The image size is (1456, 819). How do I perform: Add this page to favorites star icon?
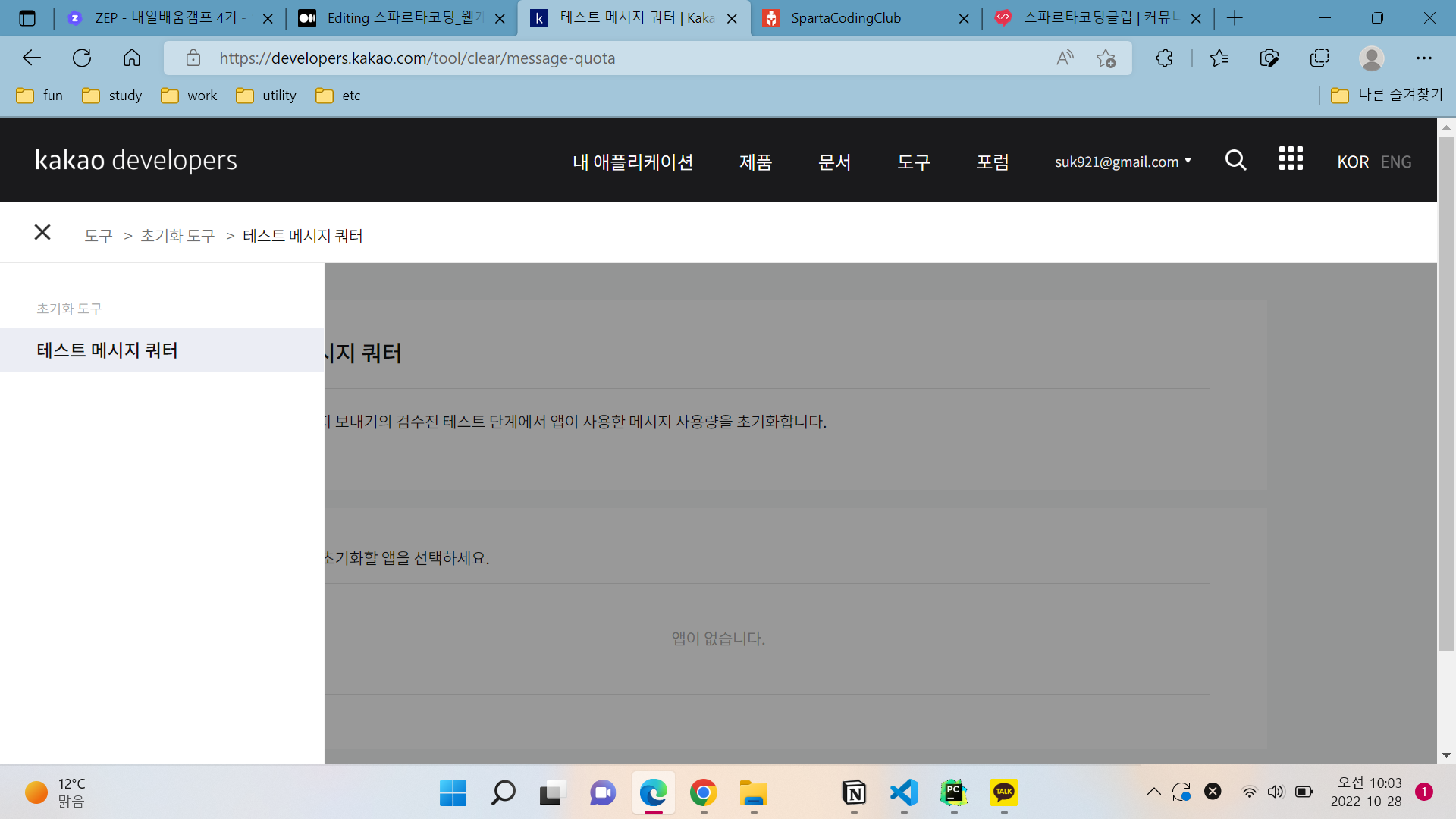coord(1106,58)
